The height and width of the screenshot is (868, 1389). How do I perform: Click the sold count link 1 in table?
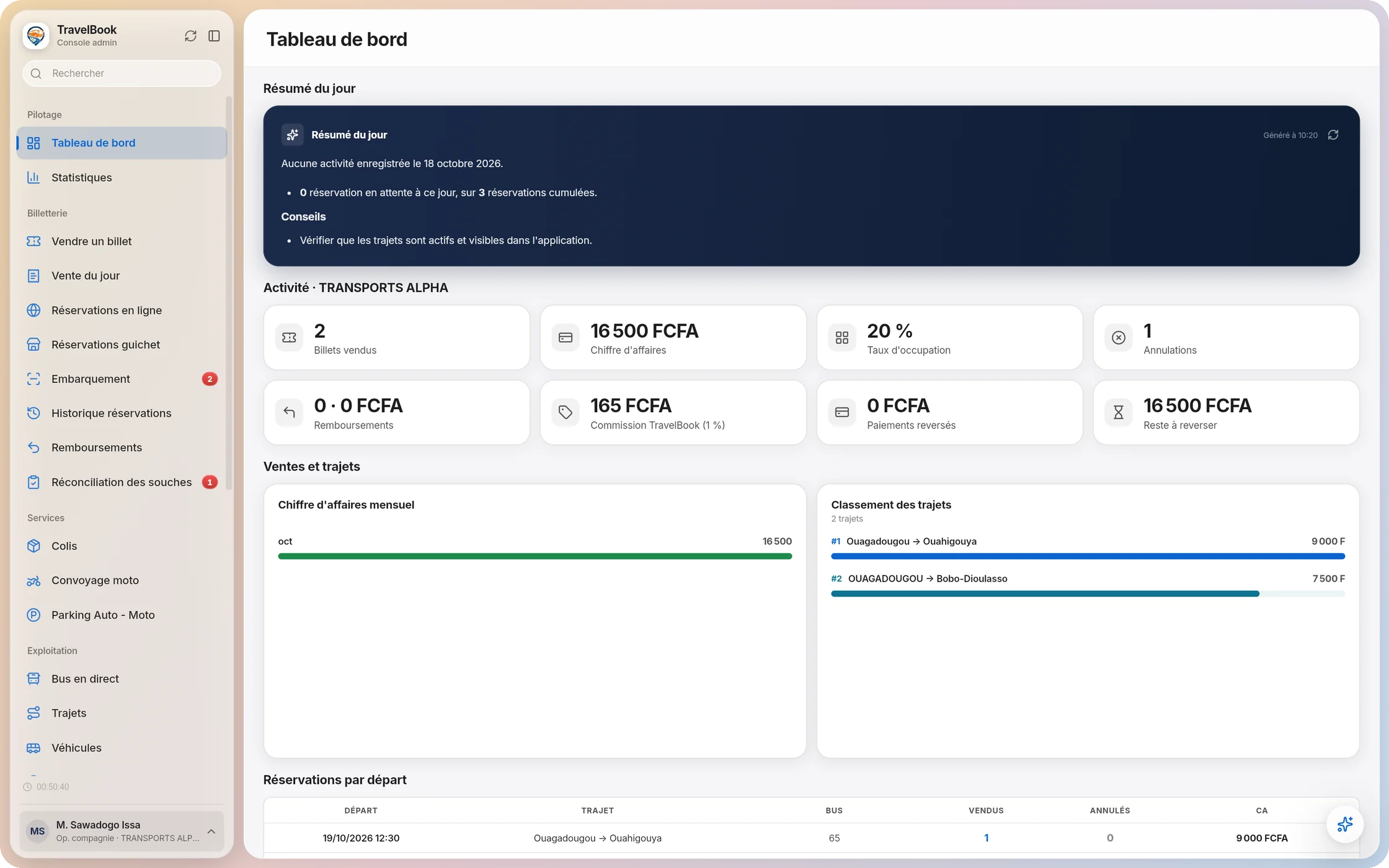click(x=986, y=838)
